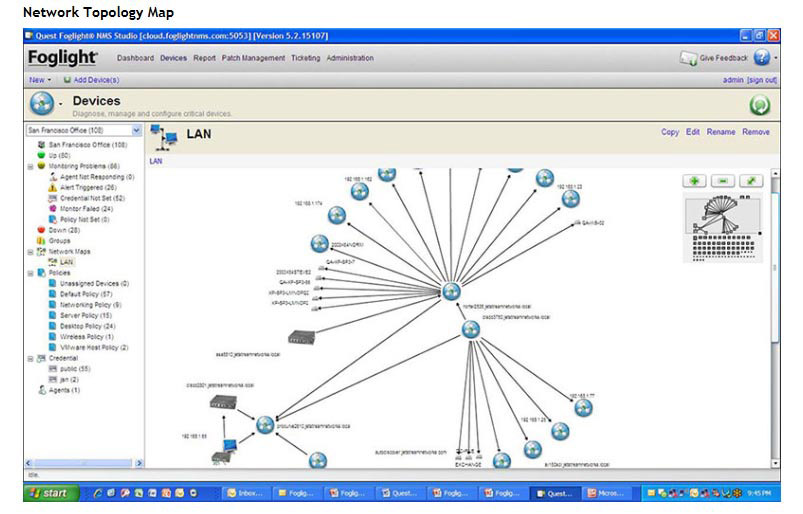Viewport: 803px width, 514px height.
Task: Collapse the Monitoring Problems tree node
Action: pos(30,166)
